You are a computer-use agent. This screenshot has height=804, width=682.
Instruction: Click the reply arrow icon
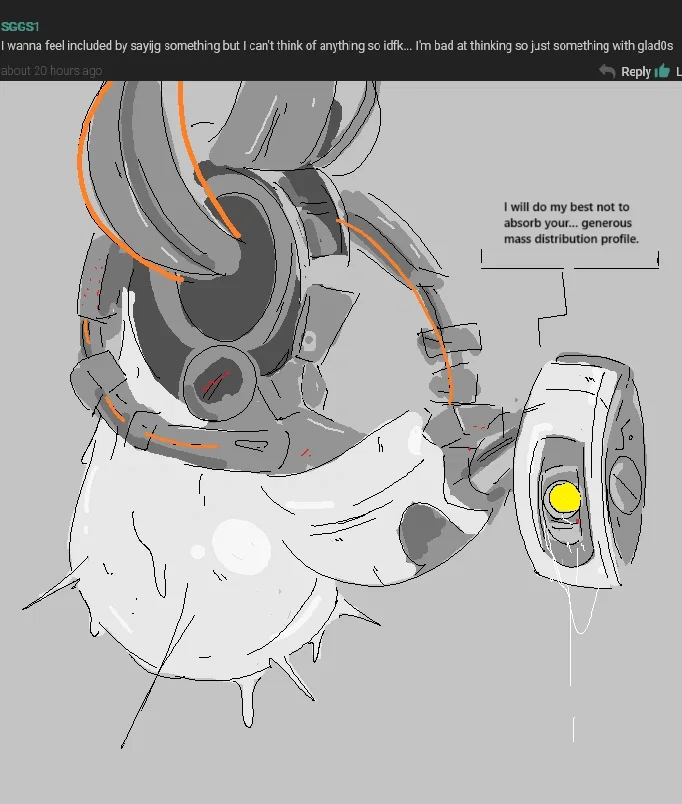pyautogui.click(x=607, y=71)
